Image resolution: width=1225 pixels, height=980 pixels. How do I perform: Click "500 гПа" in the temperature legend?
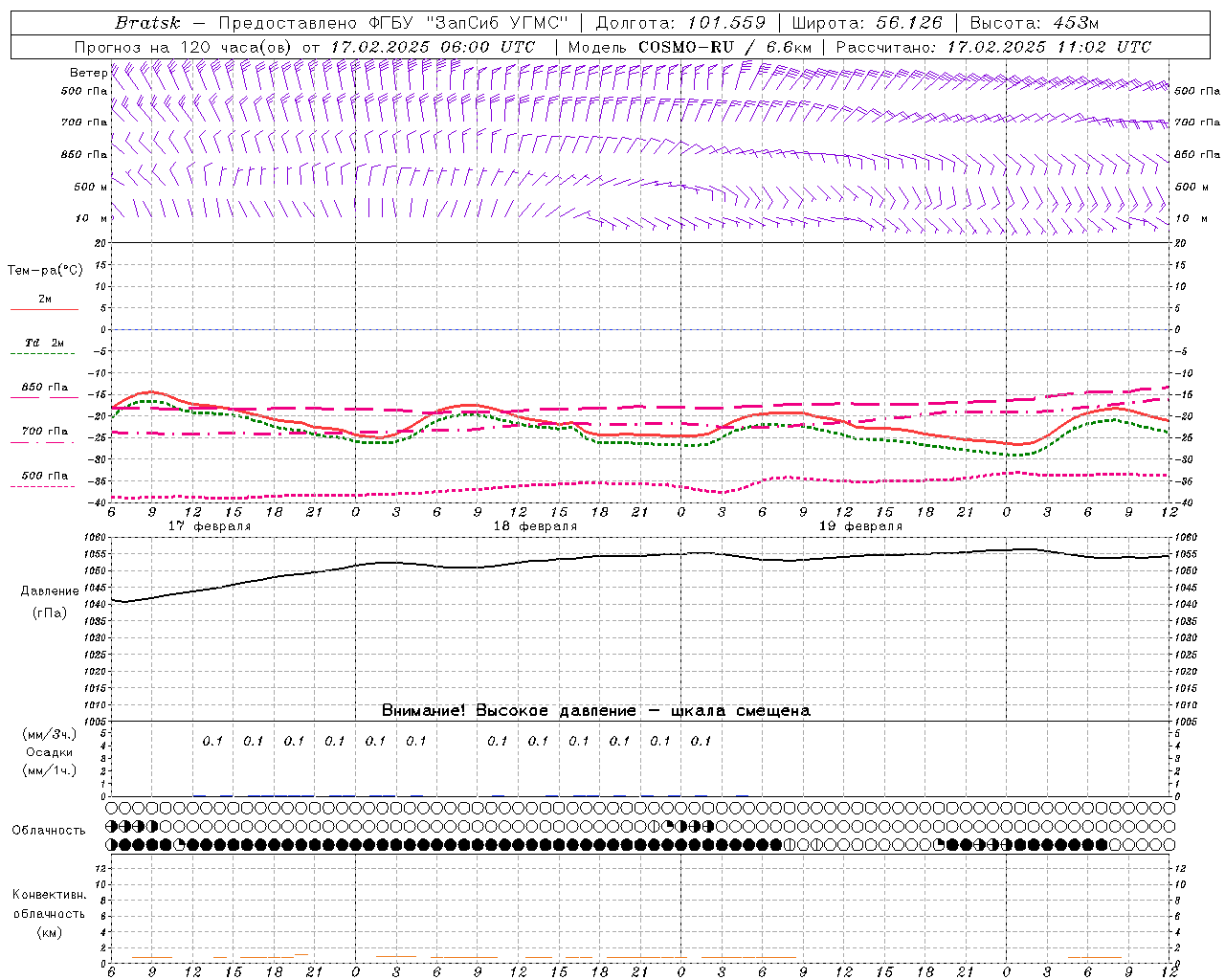tap(45, 476)
